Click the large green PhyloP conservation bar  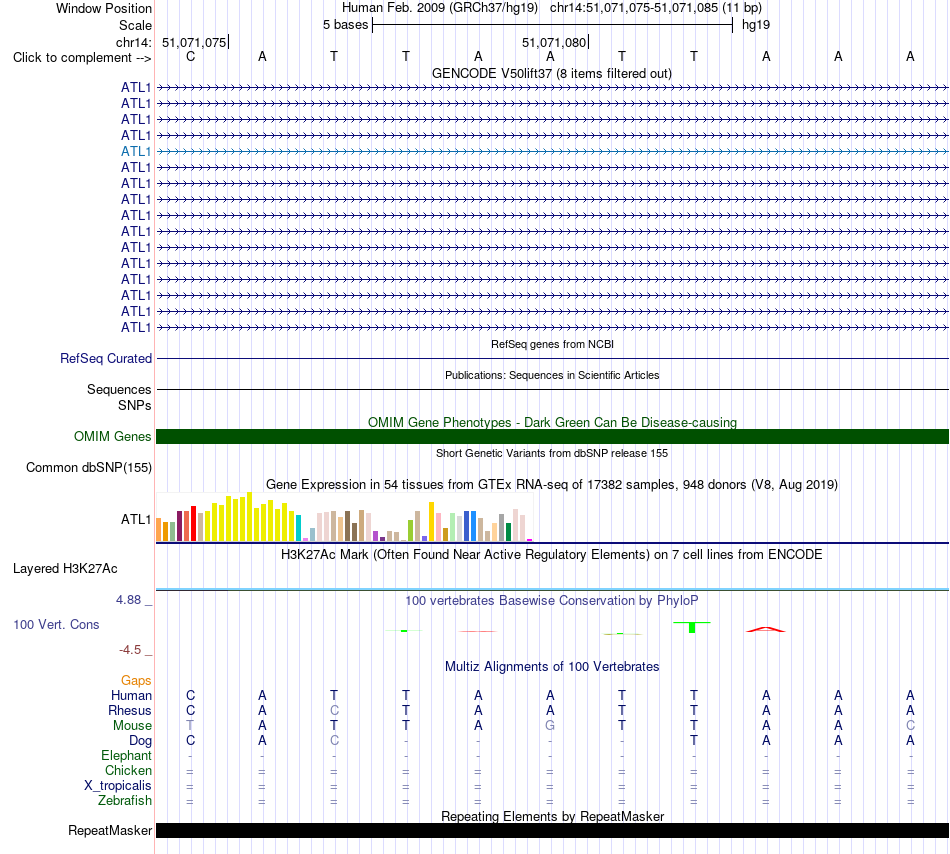point(692,627)
